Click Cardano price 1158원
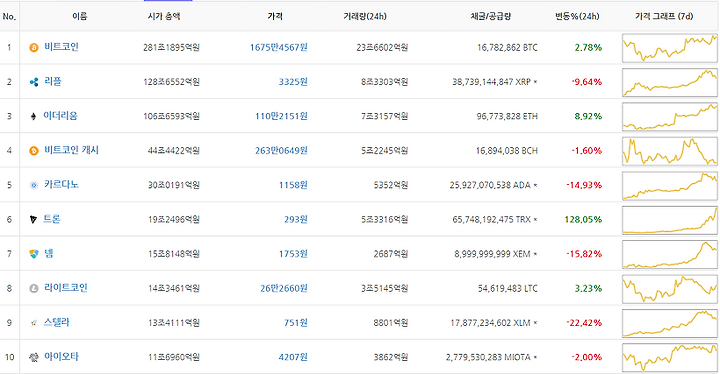Screen dimensions: 720x374 coord(293,185)
